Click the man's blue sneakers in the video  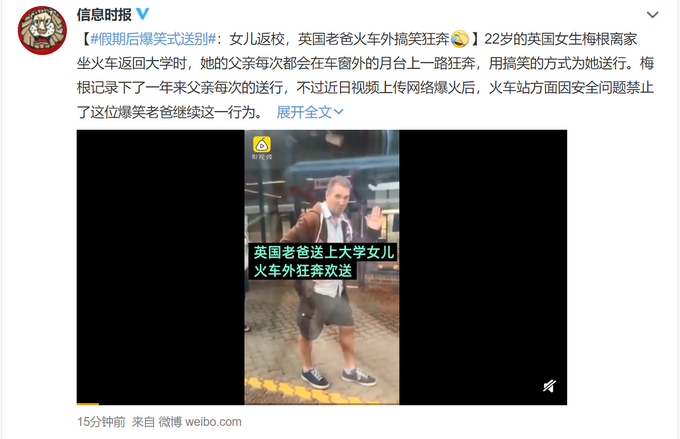[x=338, y=377]
